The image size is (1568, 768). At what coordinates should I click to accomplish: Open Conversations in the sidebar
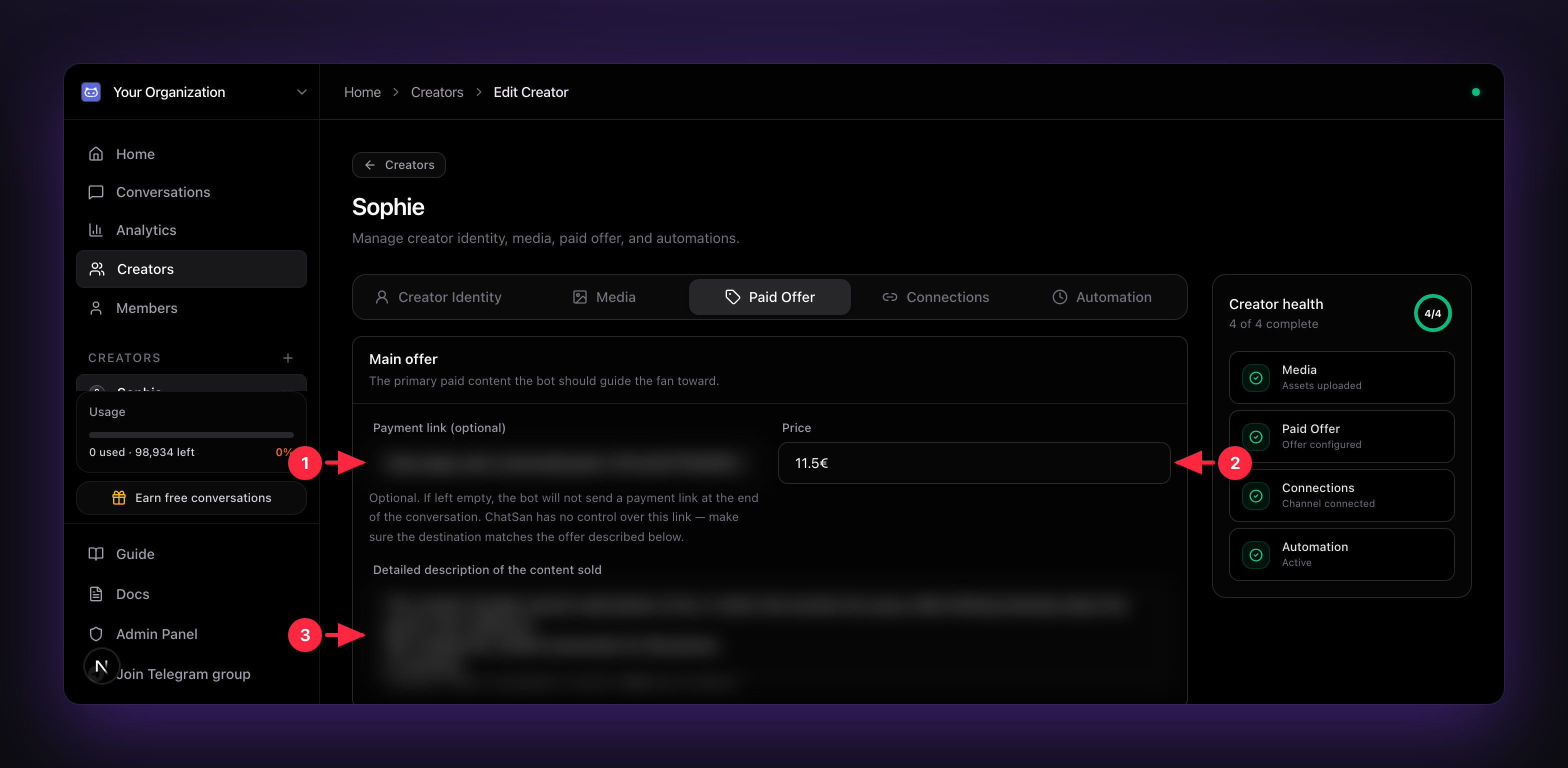pos(191,192)
